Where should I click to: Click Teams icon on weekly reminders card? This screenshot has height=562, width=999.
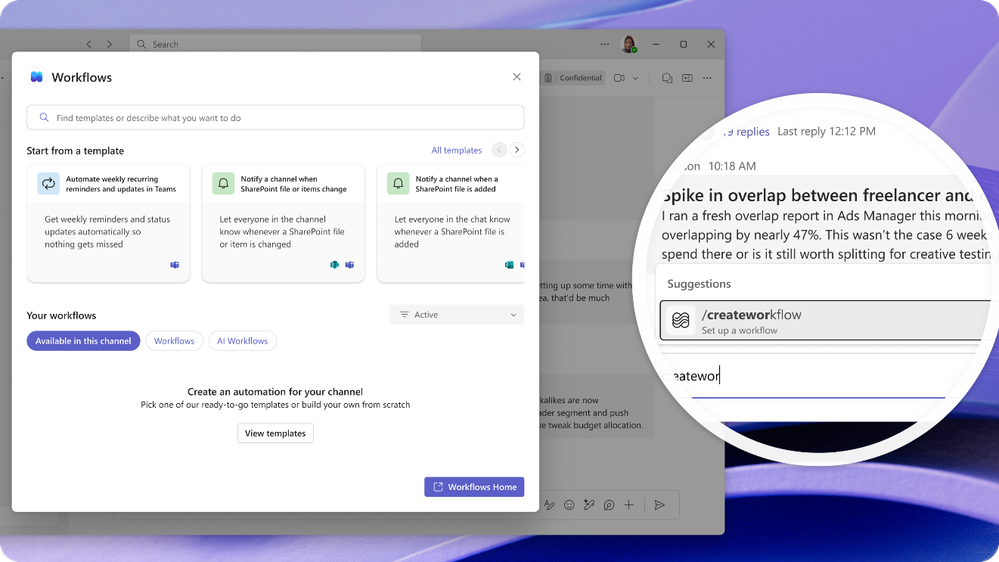[175, 264]
